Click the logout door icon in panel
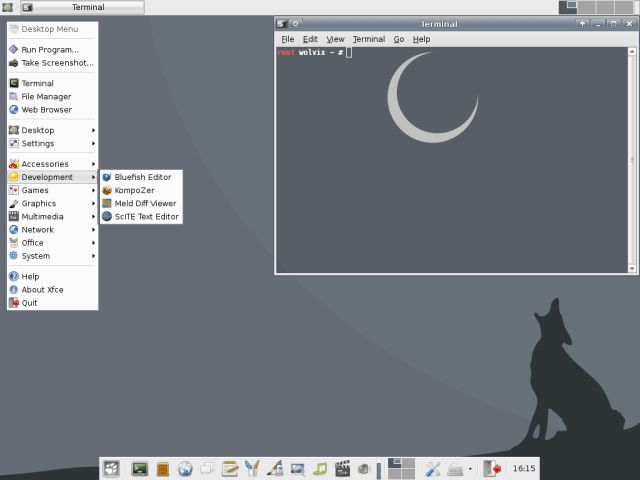The height and width of the screenshot is (480, 640). pos(492,468)
